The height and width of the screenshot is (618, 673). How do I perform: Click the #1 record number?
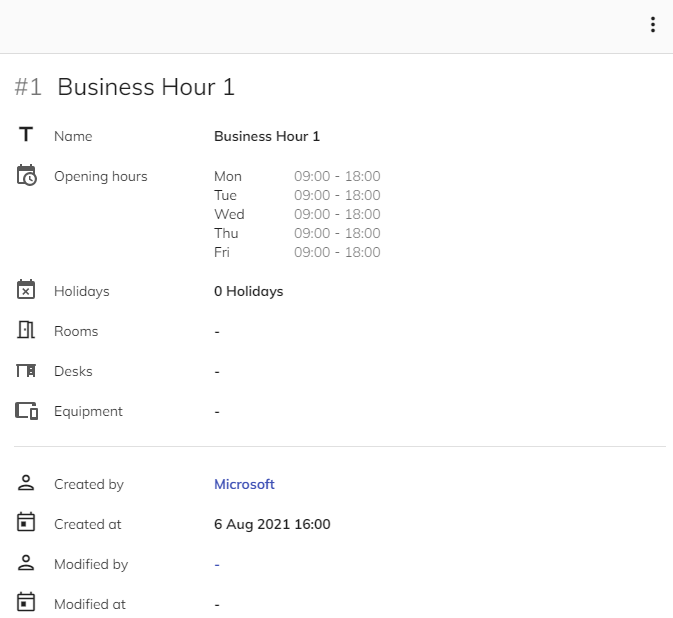pos(28,87)
